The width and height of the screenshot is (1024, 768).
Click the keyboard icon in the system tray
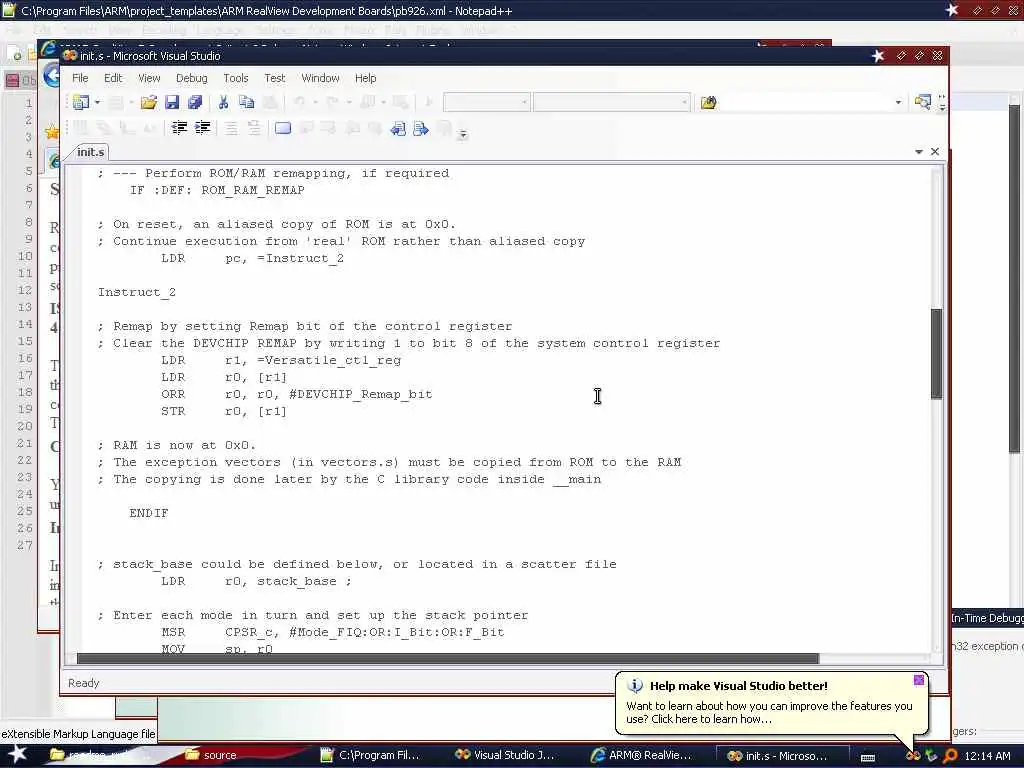868,757
